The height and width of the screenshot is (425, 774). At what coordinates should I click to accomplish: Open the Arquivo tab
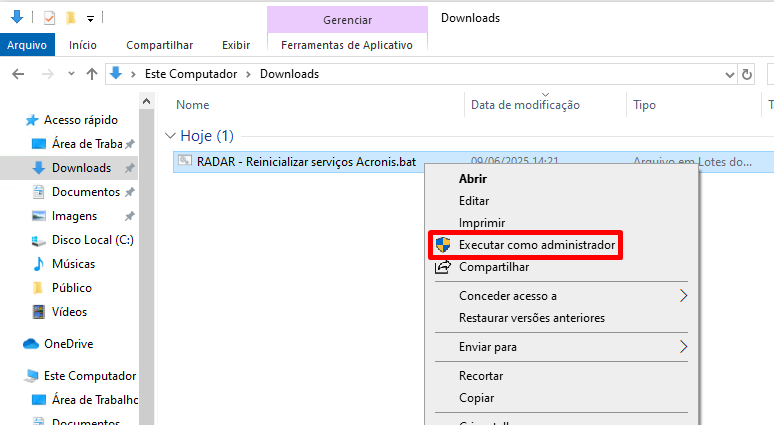pos(27,45)
